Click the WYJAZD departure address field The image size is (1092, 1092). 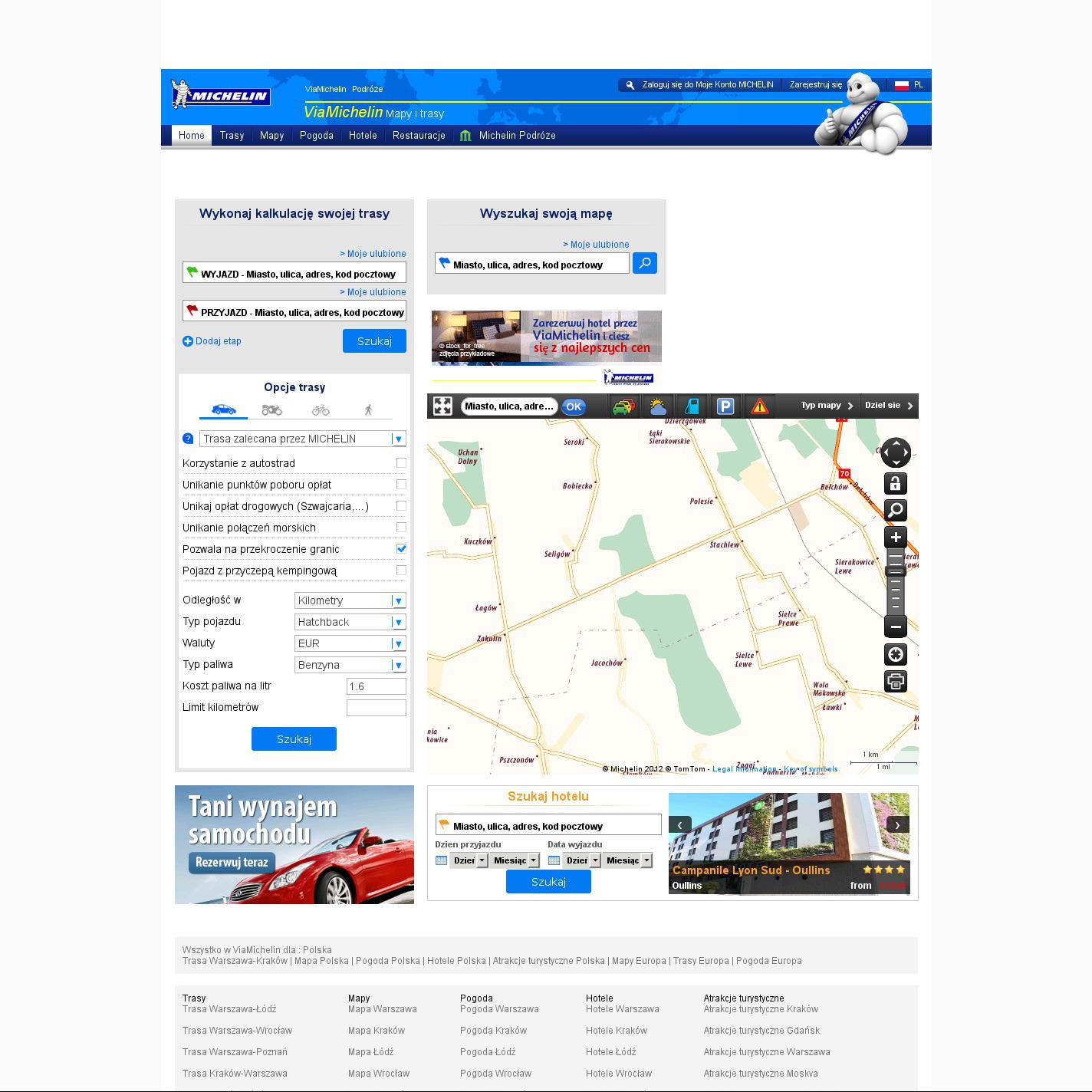click(294, 274)
